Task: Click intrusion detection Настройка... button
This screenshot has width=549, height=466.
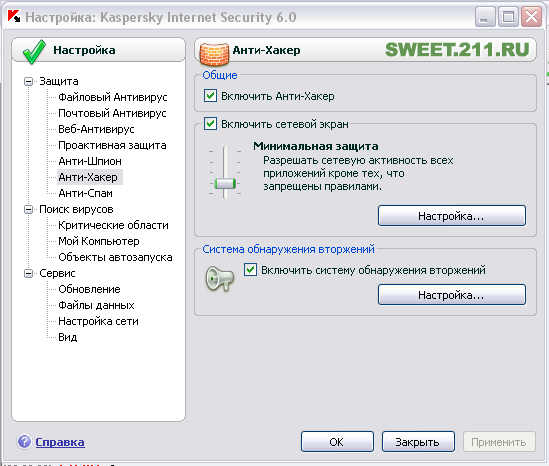Action: pos(452,295)
